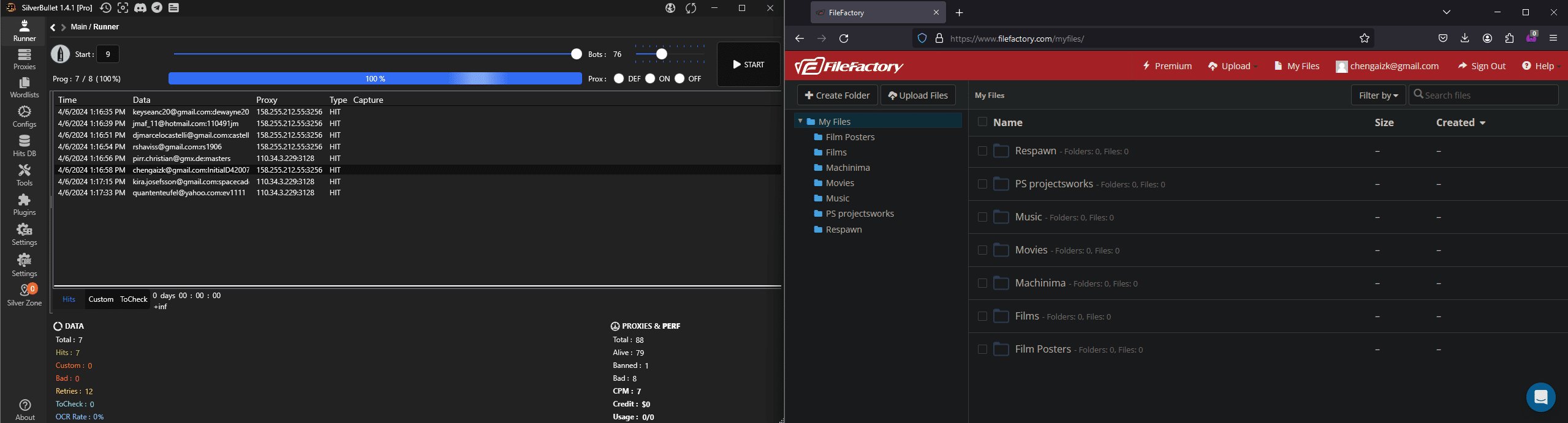Open the Movies folder link in file list
Viewport: 1568px width, 423px height.
point(1031,250)
